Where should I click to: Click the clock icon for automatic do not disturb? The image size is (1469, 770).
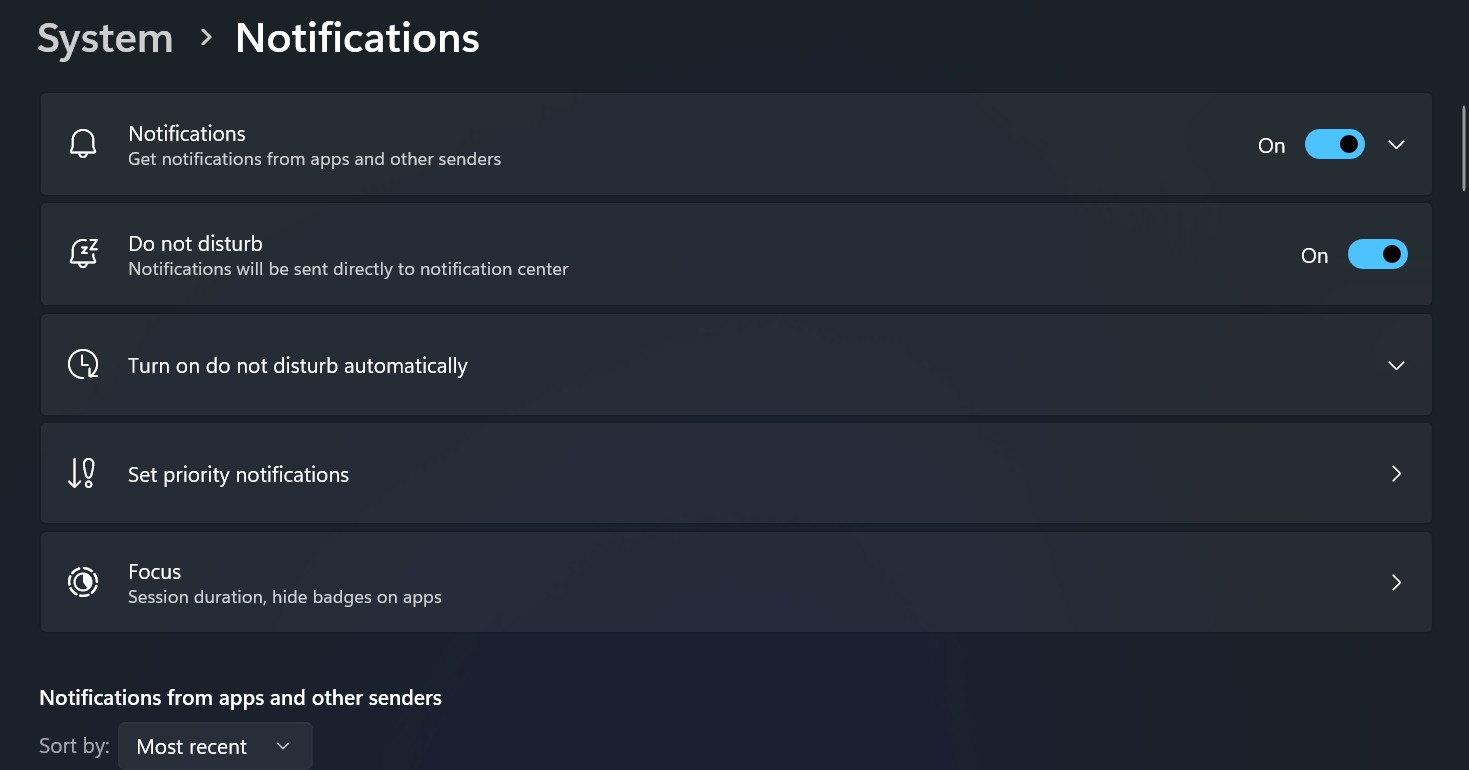point(83,364)
